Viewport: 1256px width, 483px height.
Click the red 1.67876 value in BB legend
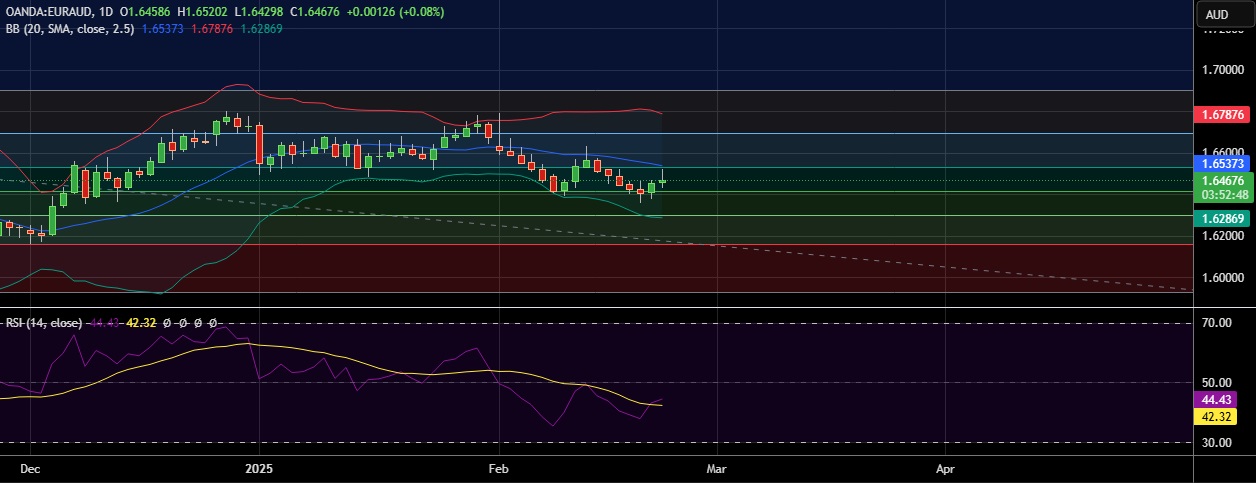pos(214,28)
